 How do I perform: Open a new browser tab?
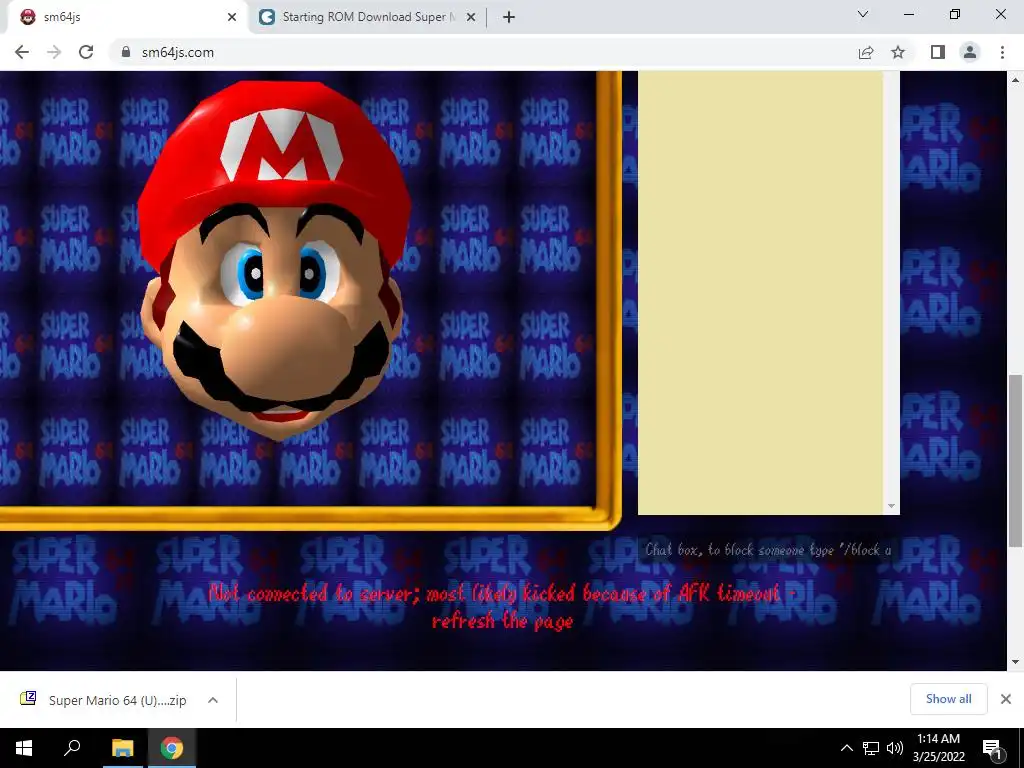click(x=509, y=18)
